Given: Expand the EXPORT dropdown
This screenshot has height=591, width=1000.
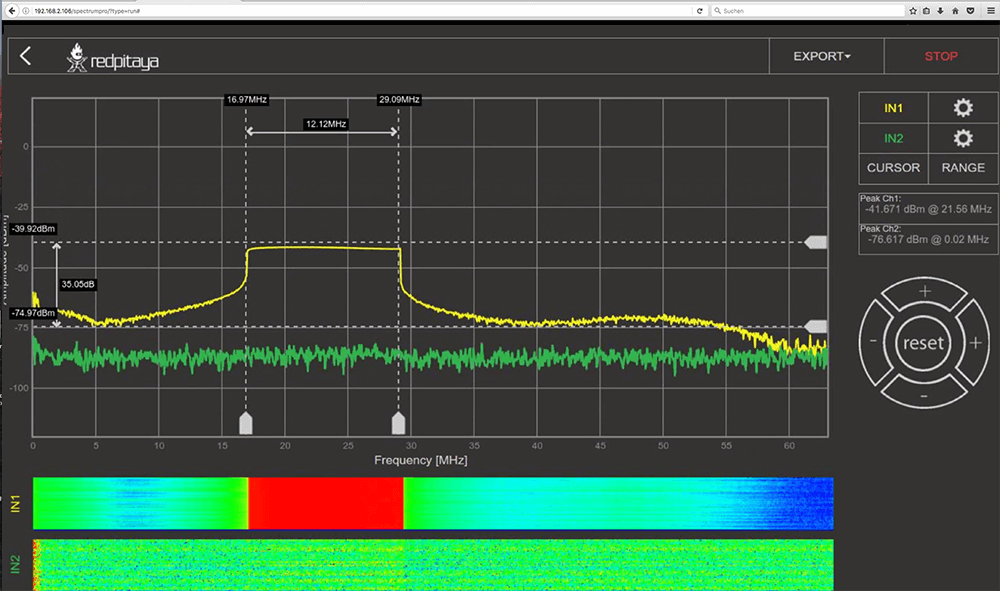Looking at the screenshot, I should [822, 56].
